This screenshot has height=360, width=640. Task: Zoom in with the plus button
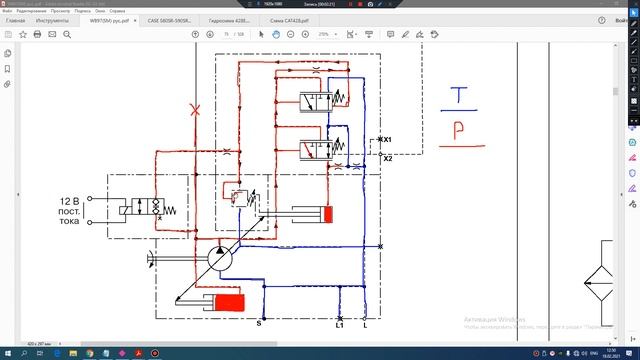(x=305, y=34)
